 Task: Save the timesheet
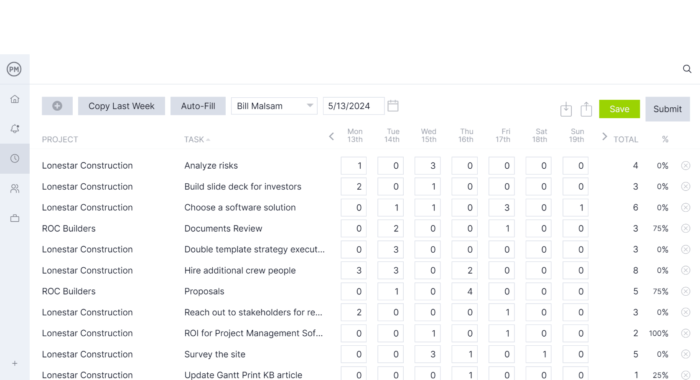(619, 109)
